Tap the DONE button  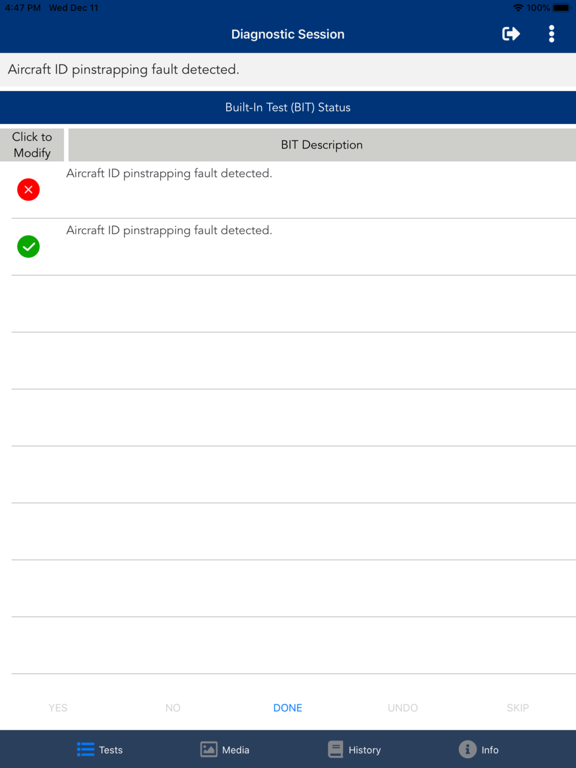pos(288,708)
